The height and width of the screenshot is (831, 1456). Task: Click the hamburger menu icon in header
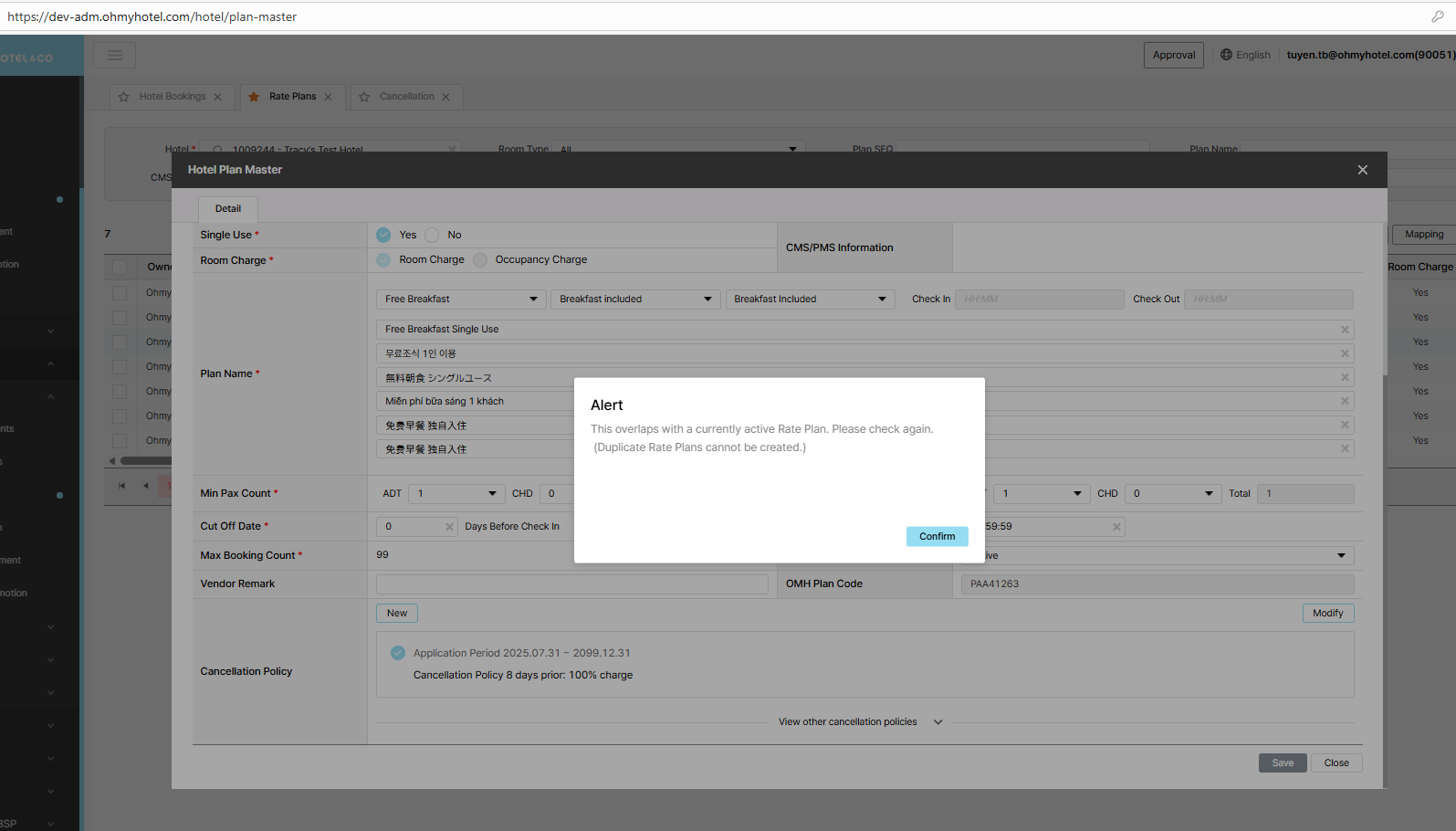[115, 55]
